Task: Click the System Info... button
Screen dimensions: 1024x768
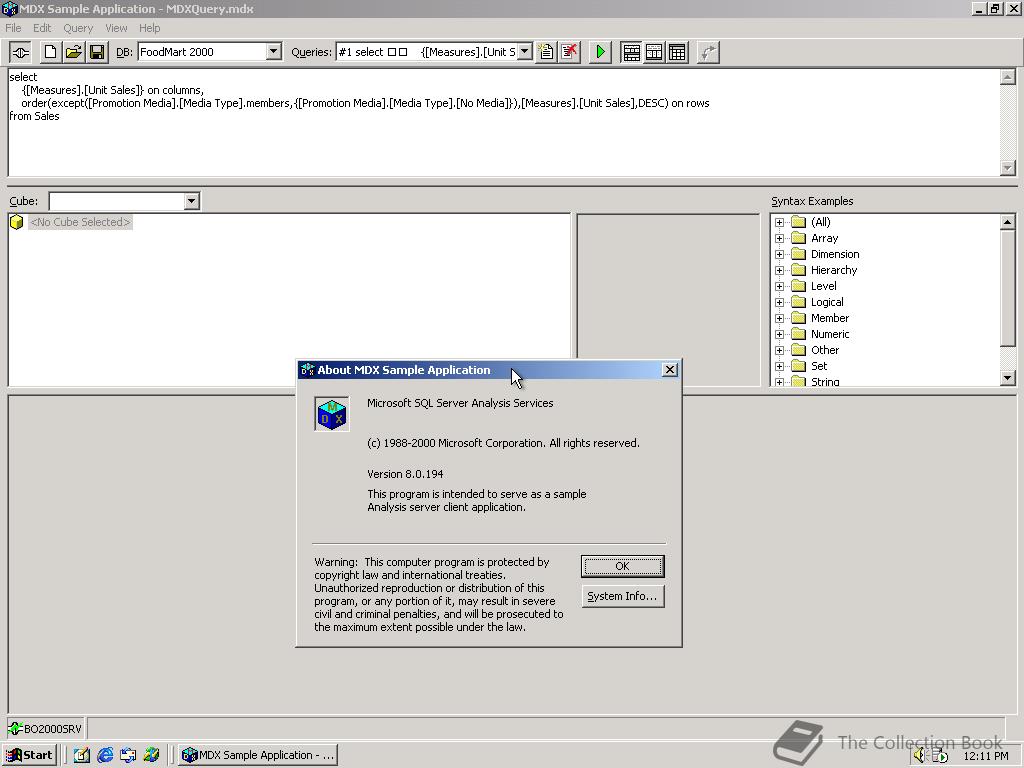Action: tap(622, 596)
